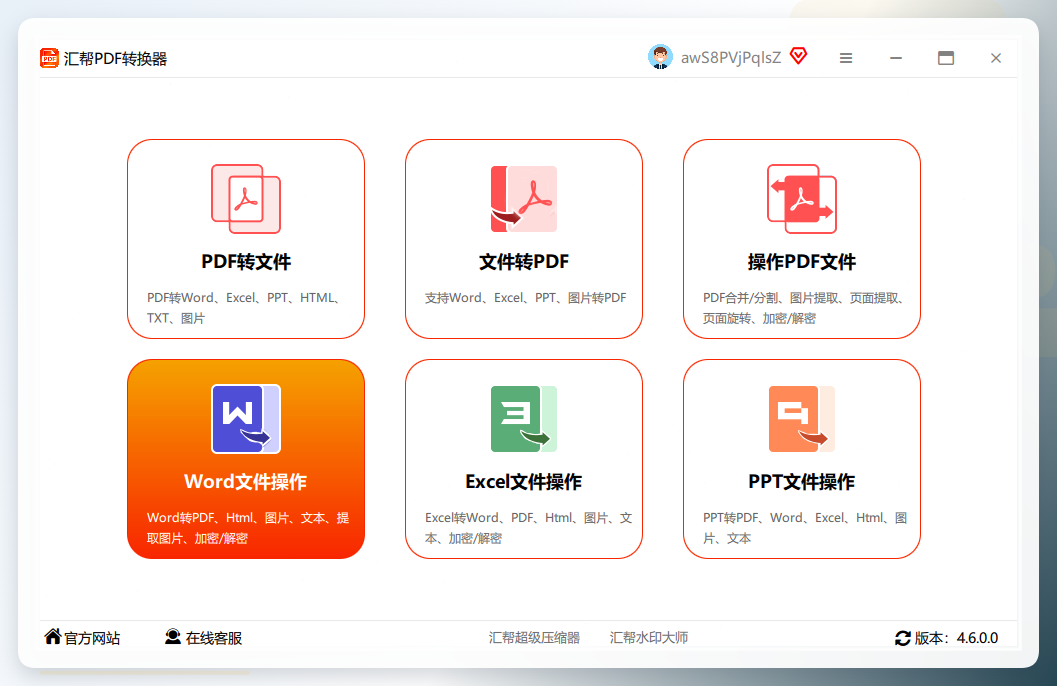Click description 支持Word、Excel、PPT、图片转PDF
The height and width of the screenshot is (686, 1057).
click(525, 298)
